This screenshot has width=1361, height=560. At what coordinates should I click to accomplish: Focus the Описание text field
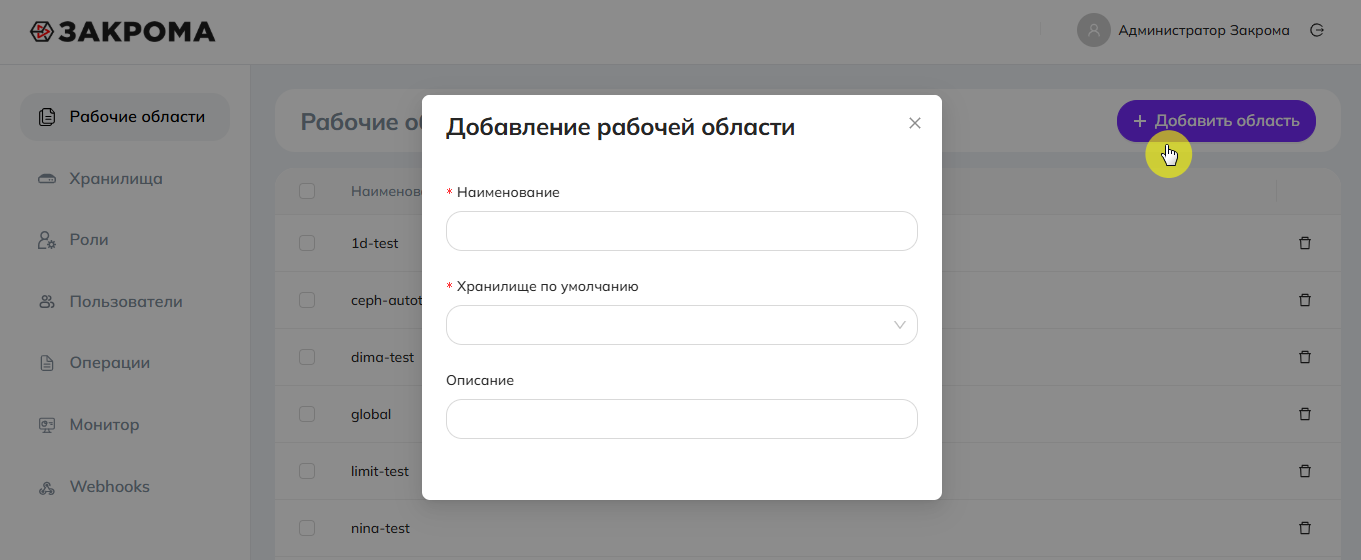pos(681,419)
